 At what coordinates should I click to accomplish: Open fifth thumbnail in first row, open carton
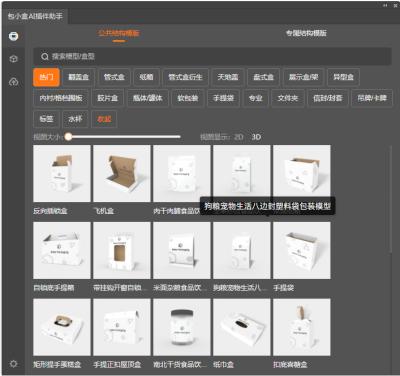click(x=302, y=173)
